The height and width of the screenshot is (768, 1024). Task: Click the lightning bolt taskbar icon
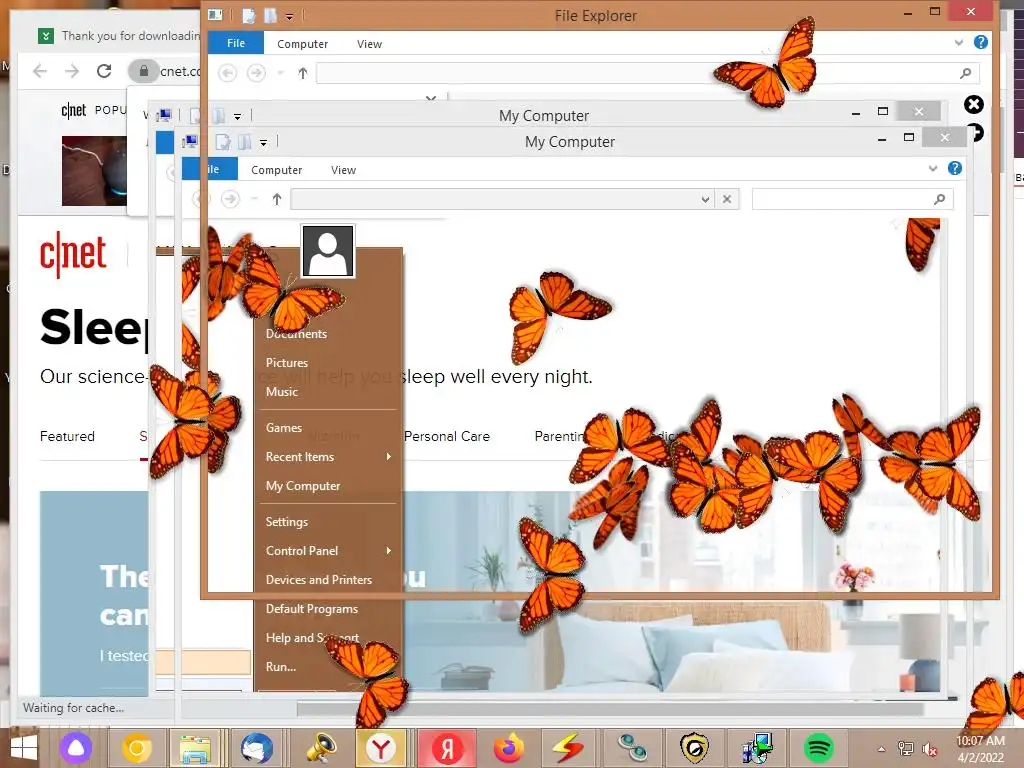tap(568, 748)
